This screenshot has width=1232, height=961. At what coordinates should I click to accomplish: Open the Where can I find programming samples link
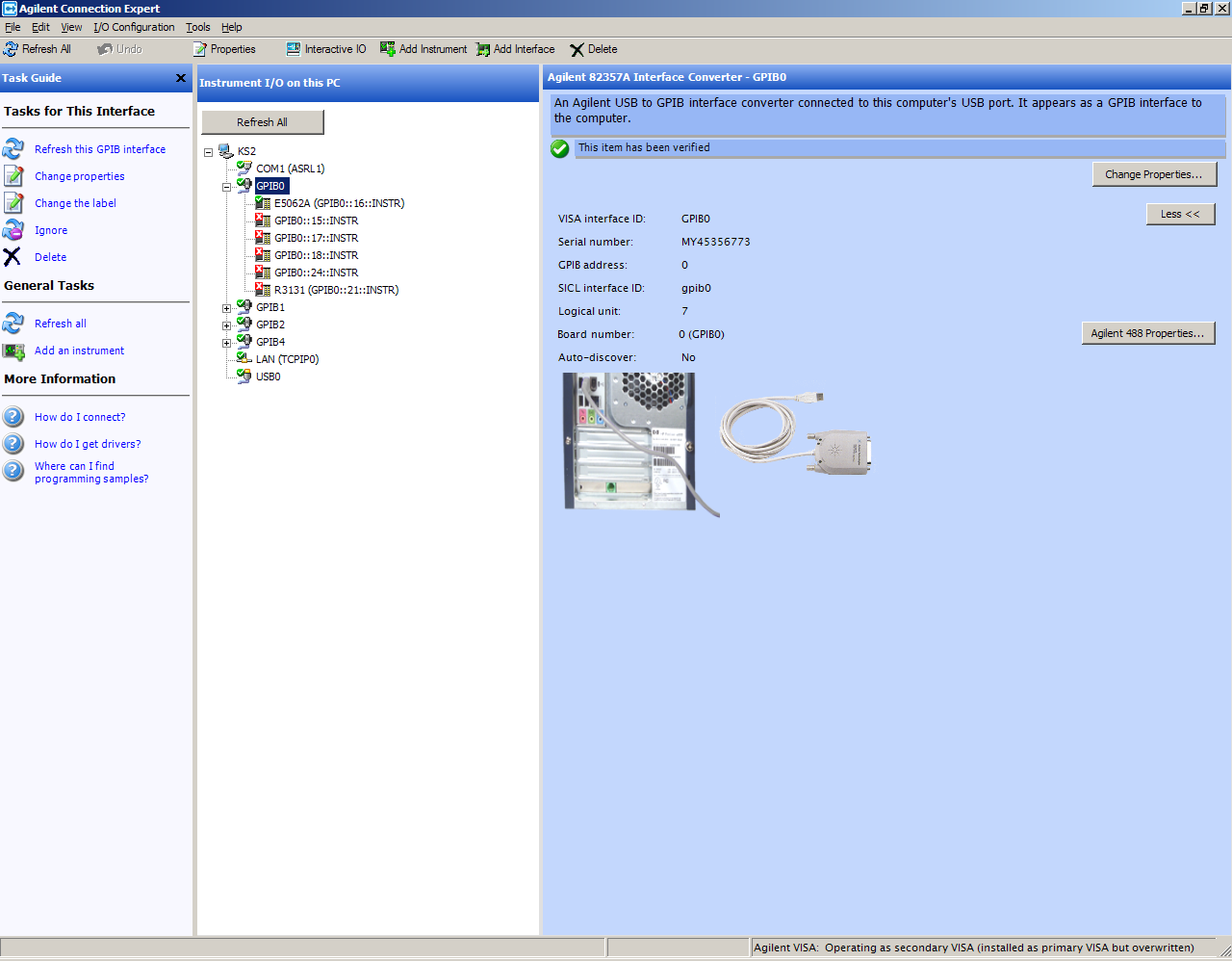point(90,472)
